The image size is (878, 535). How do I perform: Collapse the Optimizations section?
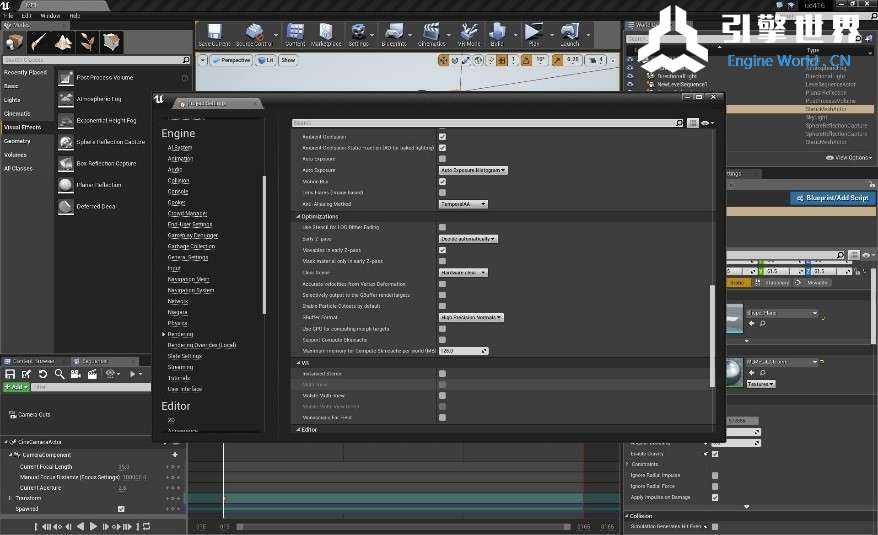298,216
